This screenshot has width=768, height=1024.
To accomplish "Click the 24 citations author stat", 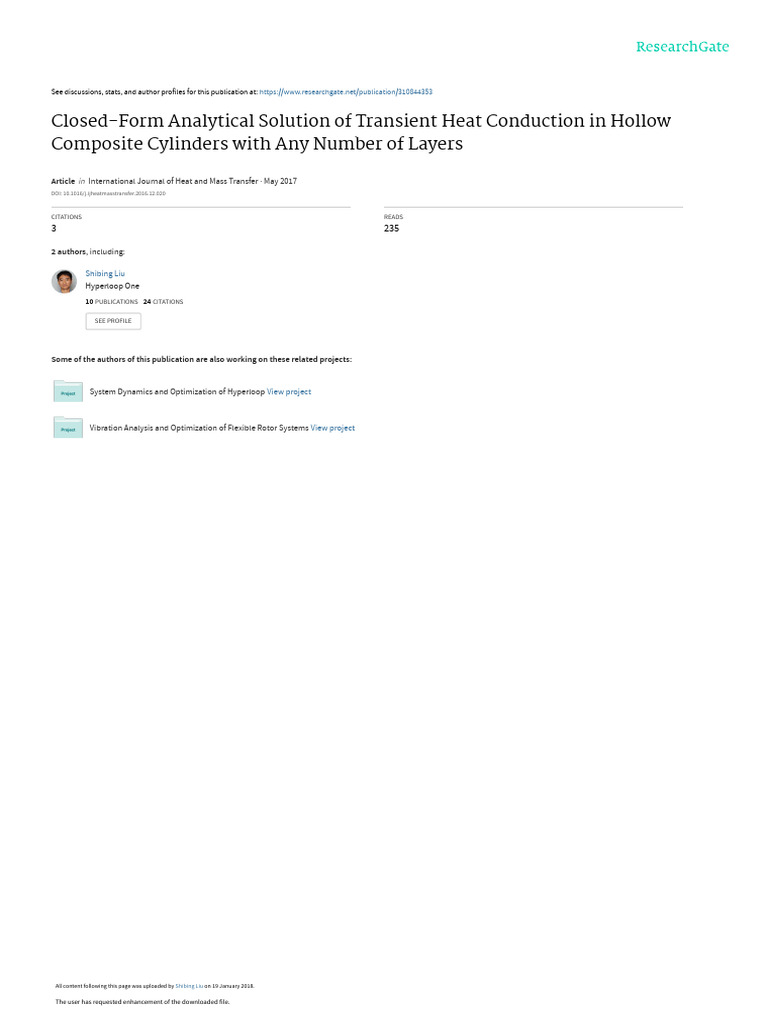I will pos(163,302).
